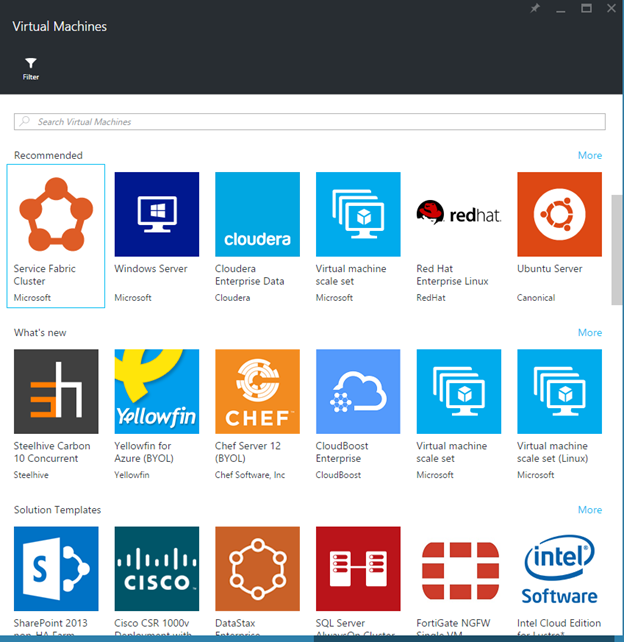Click 'Steelhive Carbon 10 Concurrent' title
This screenshot has width=624, height=642.
point(52,452)
